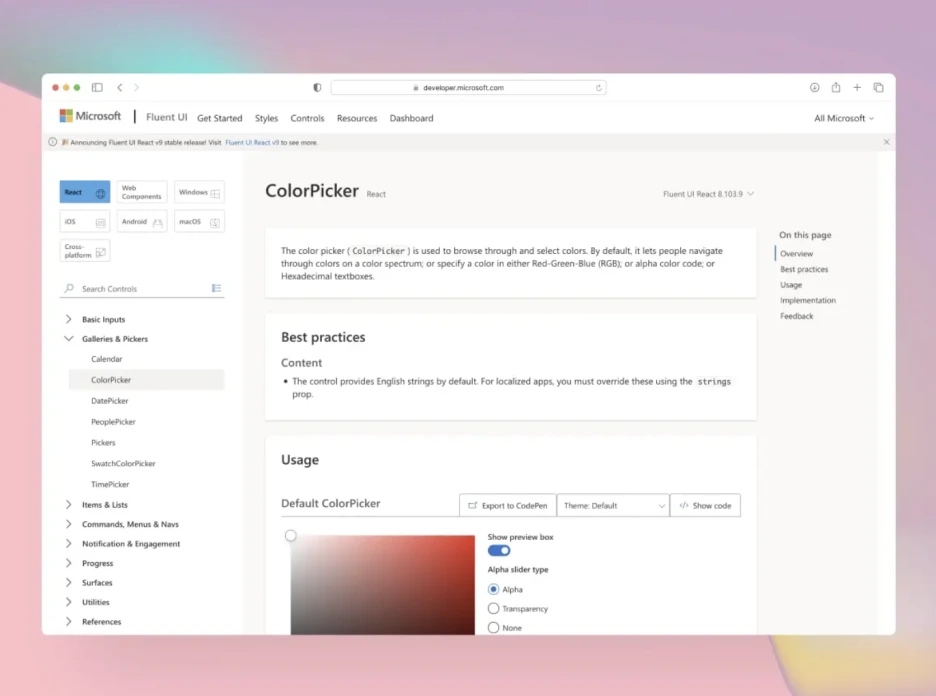Open TimePicker in the sidebar

click(x=146, y=484)
